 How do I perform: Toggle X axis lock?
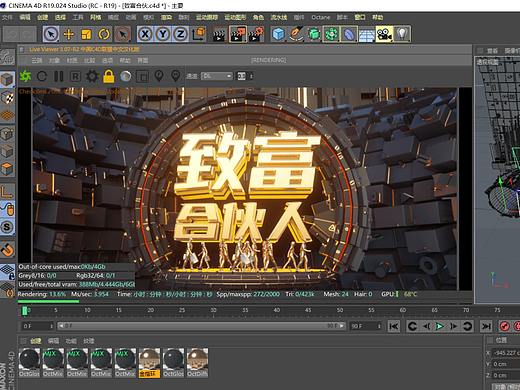[x=145, y=34]
